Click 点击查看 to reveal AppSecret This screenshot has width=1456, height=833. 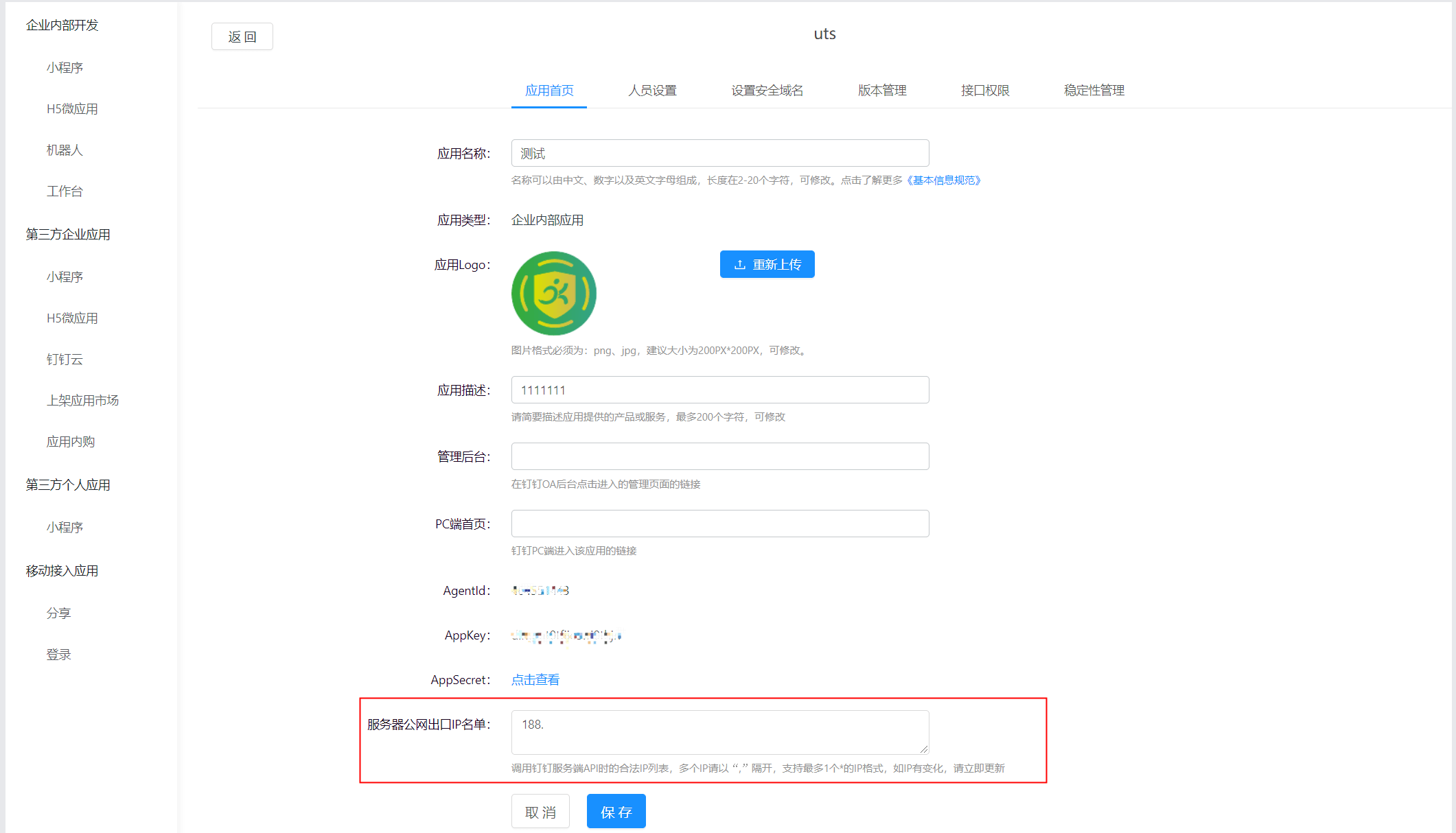pyautogui.click(x=535, y=680)
